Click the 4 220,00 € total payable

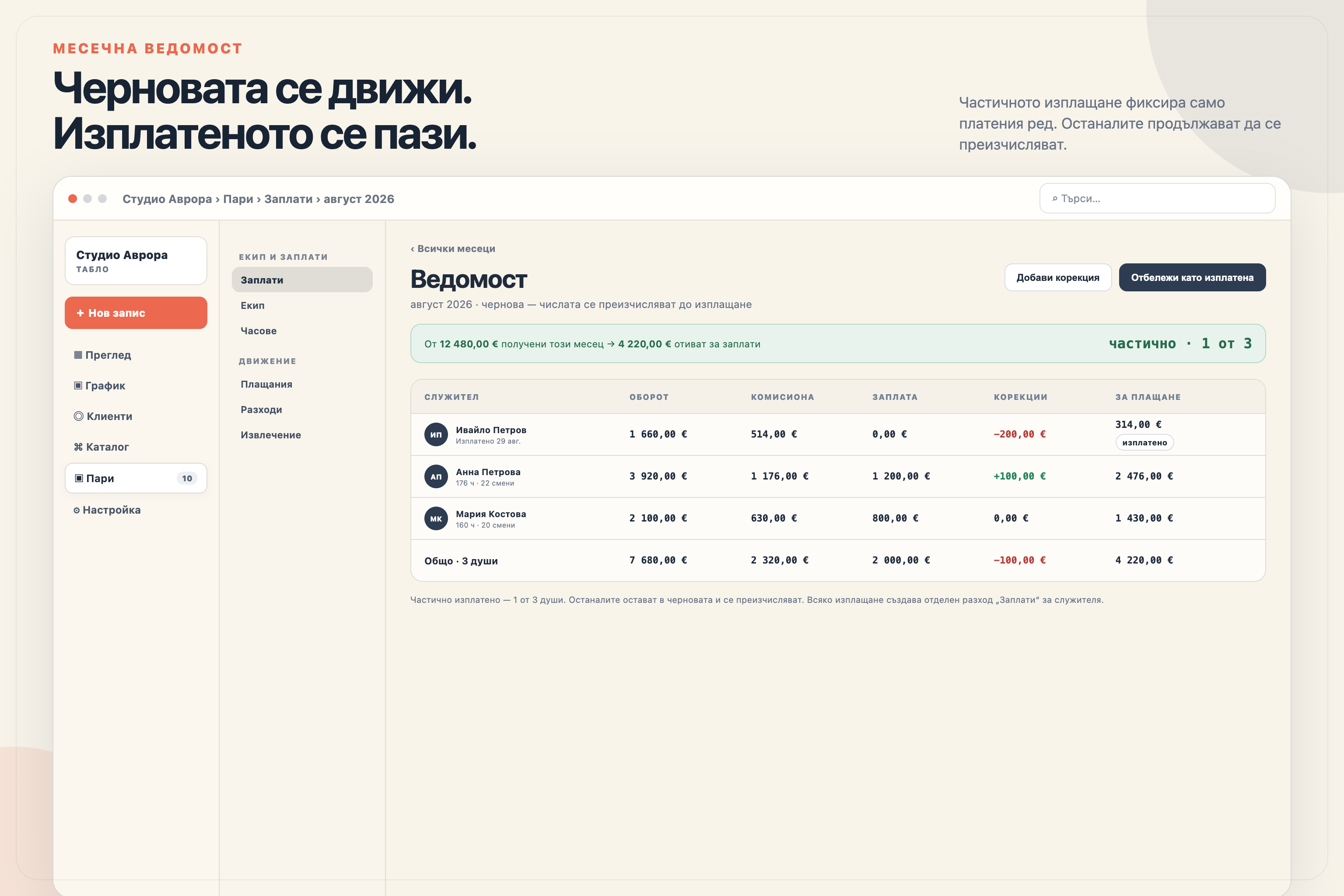click(x=1144, y=560)
